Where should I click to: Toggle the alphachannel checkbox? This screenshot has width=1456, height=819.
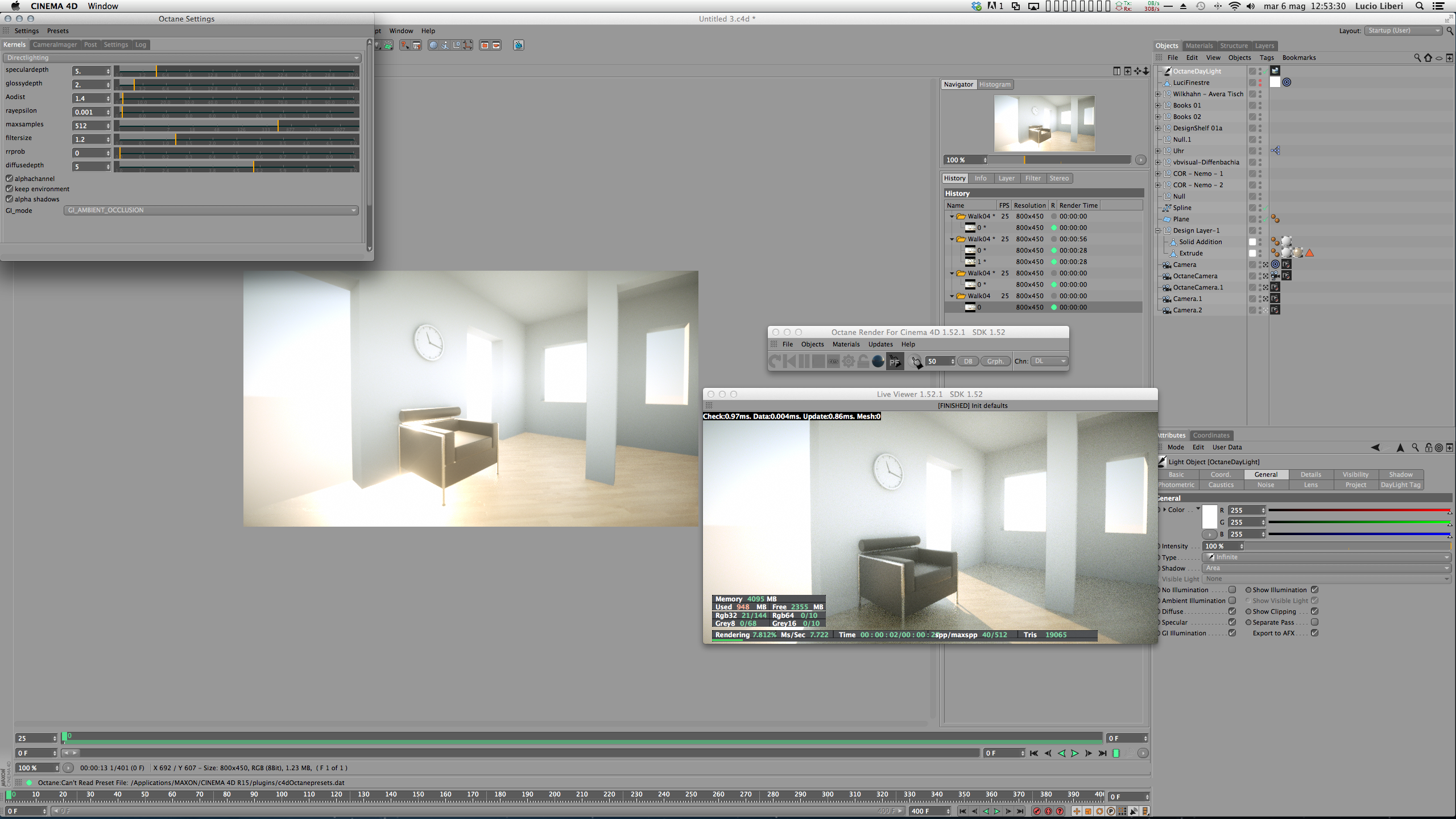pos(9,179)
